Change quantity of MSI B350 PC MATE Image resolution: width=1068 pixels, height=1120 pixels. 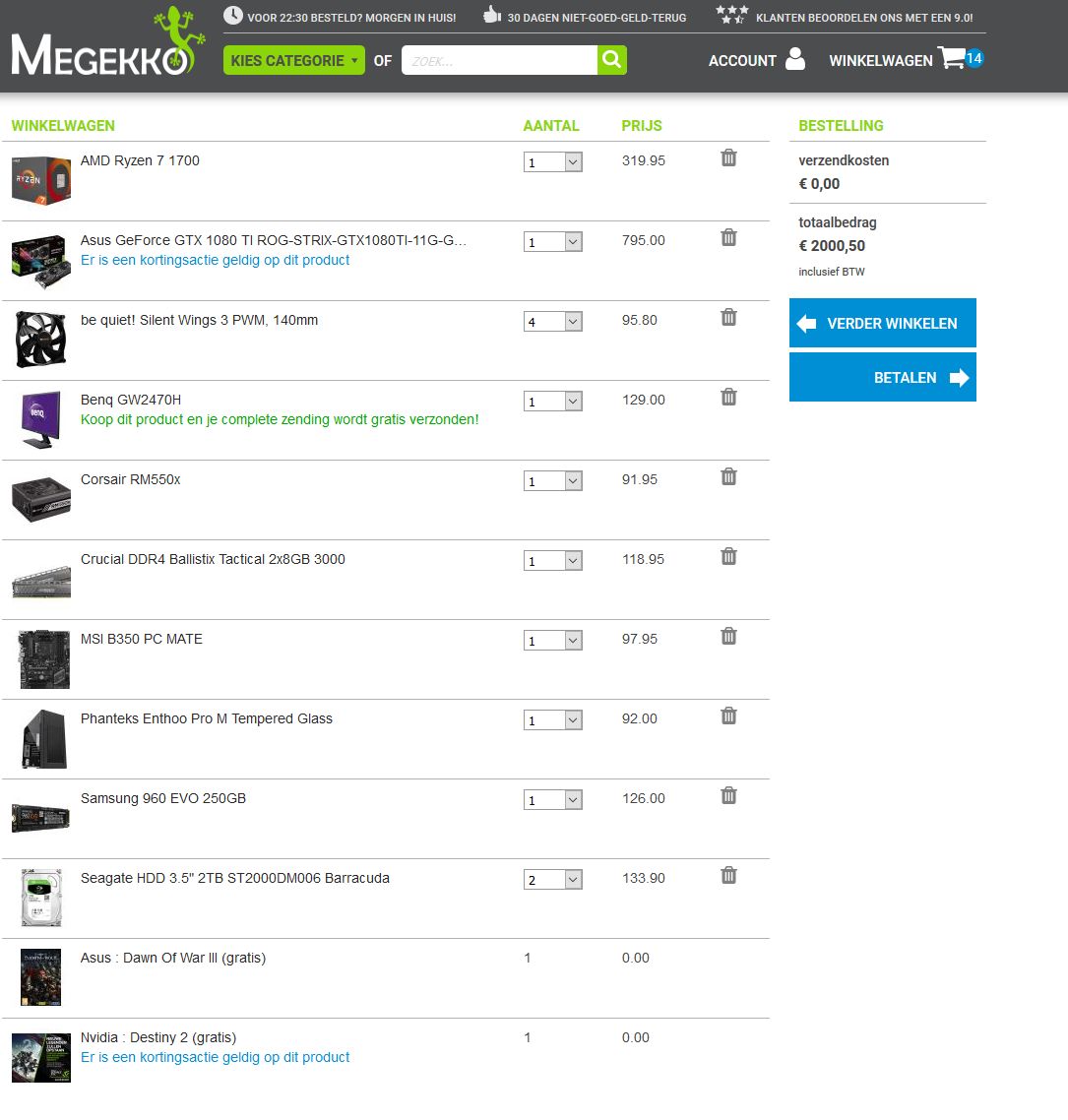coord(553,641)
